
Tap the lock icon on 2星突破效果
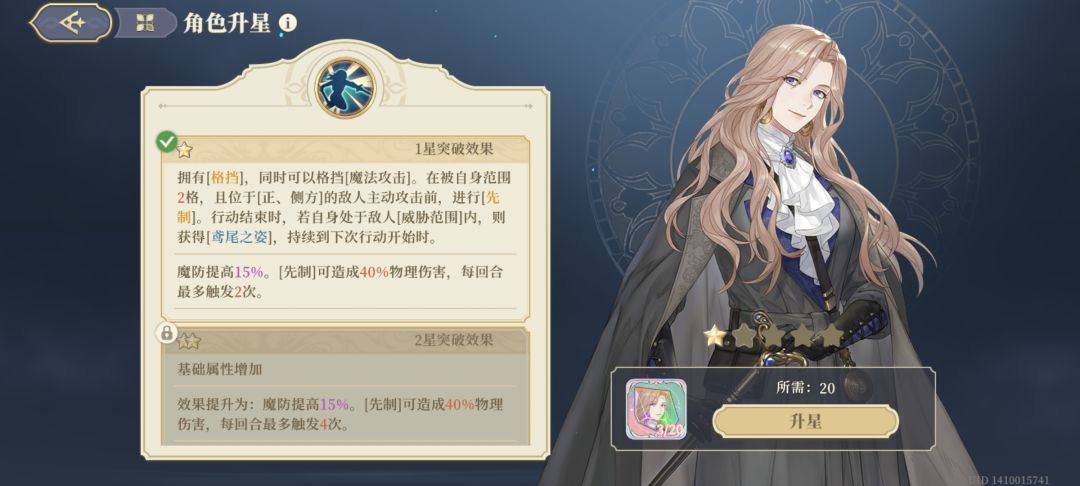click(x=166, y=333)
